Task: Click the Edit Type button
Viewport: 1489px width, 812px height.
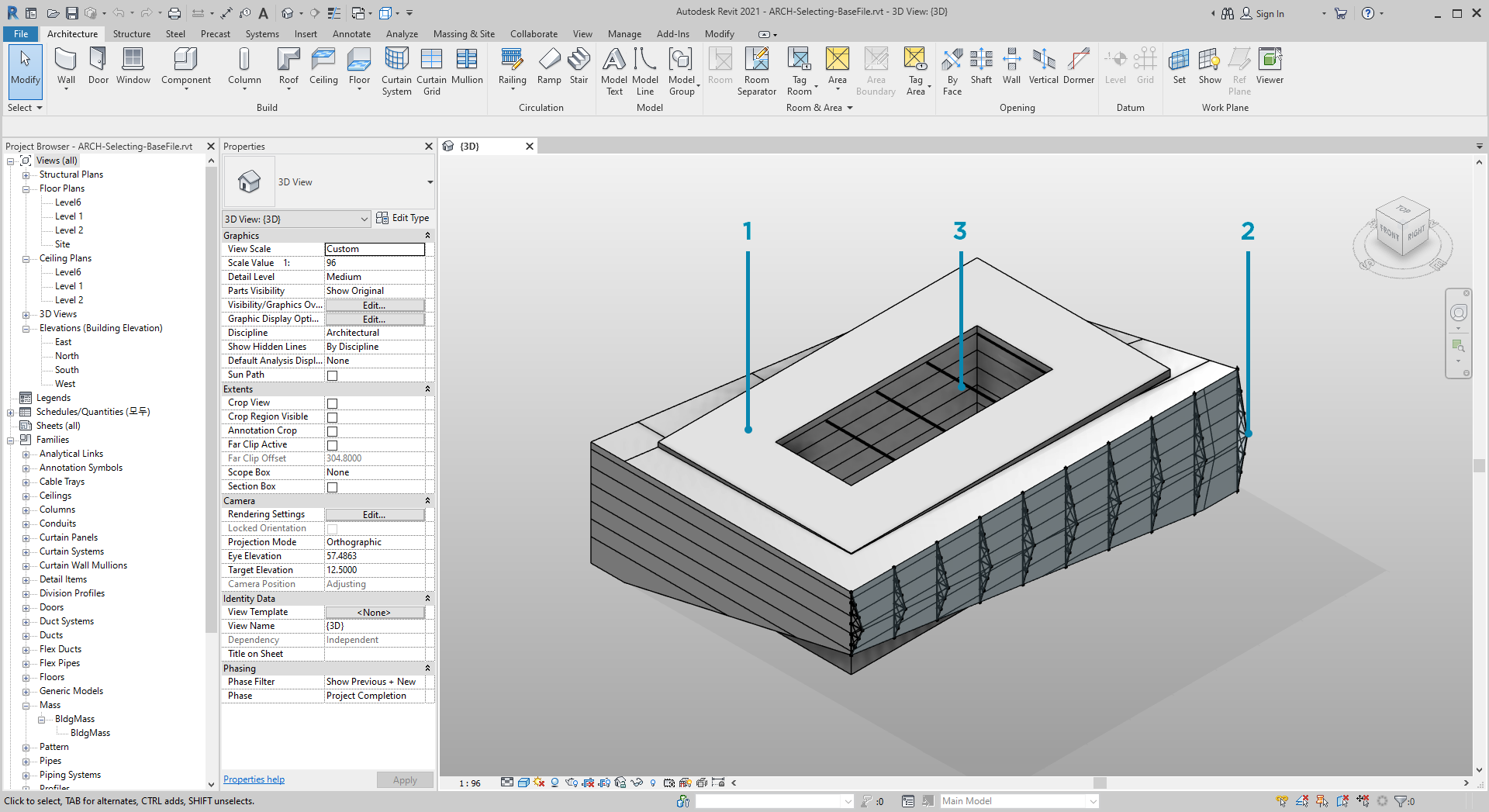Action: click(x=402, y=219)
